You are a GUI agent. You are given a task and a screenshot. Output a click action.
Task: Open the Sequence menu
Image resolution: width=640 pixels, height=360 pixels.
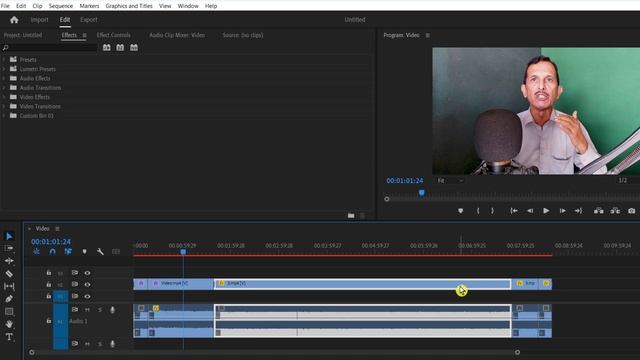click(x=61, y=6)
